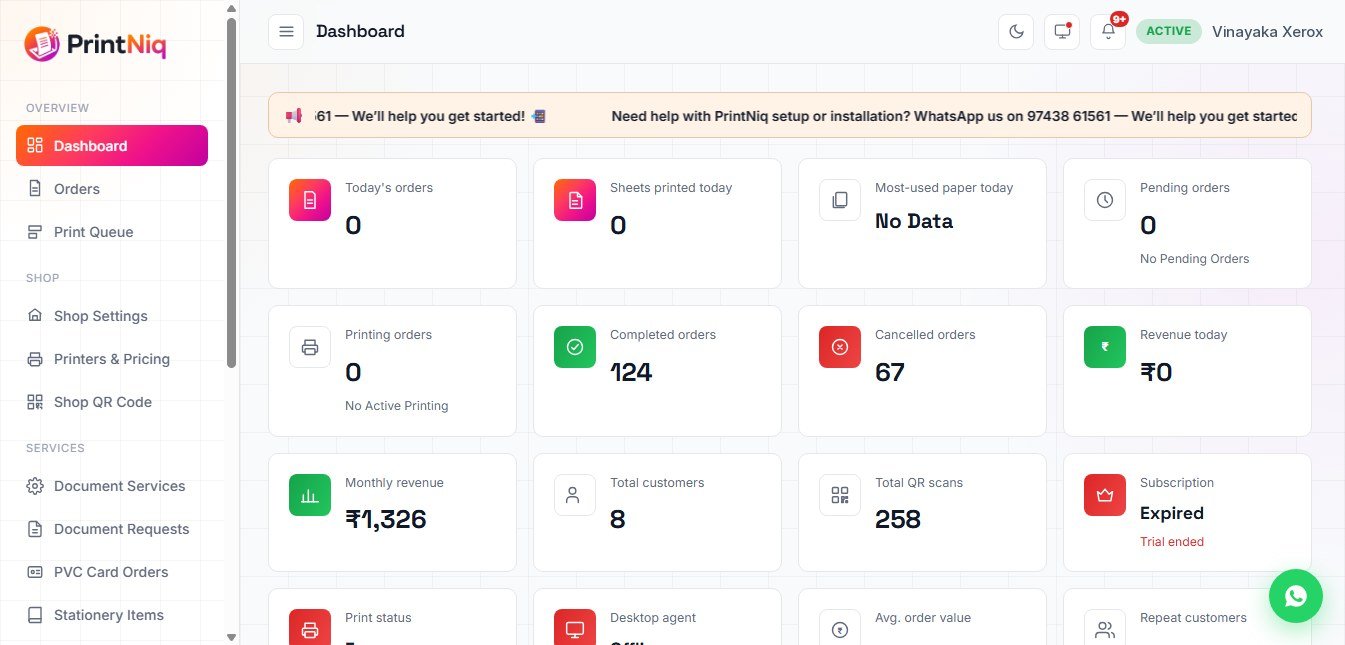The image size is (1345, 645).
Task: Click the No Active Printing text
Action: click(x=397, y=406)
